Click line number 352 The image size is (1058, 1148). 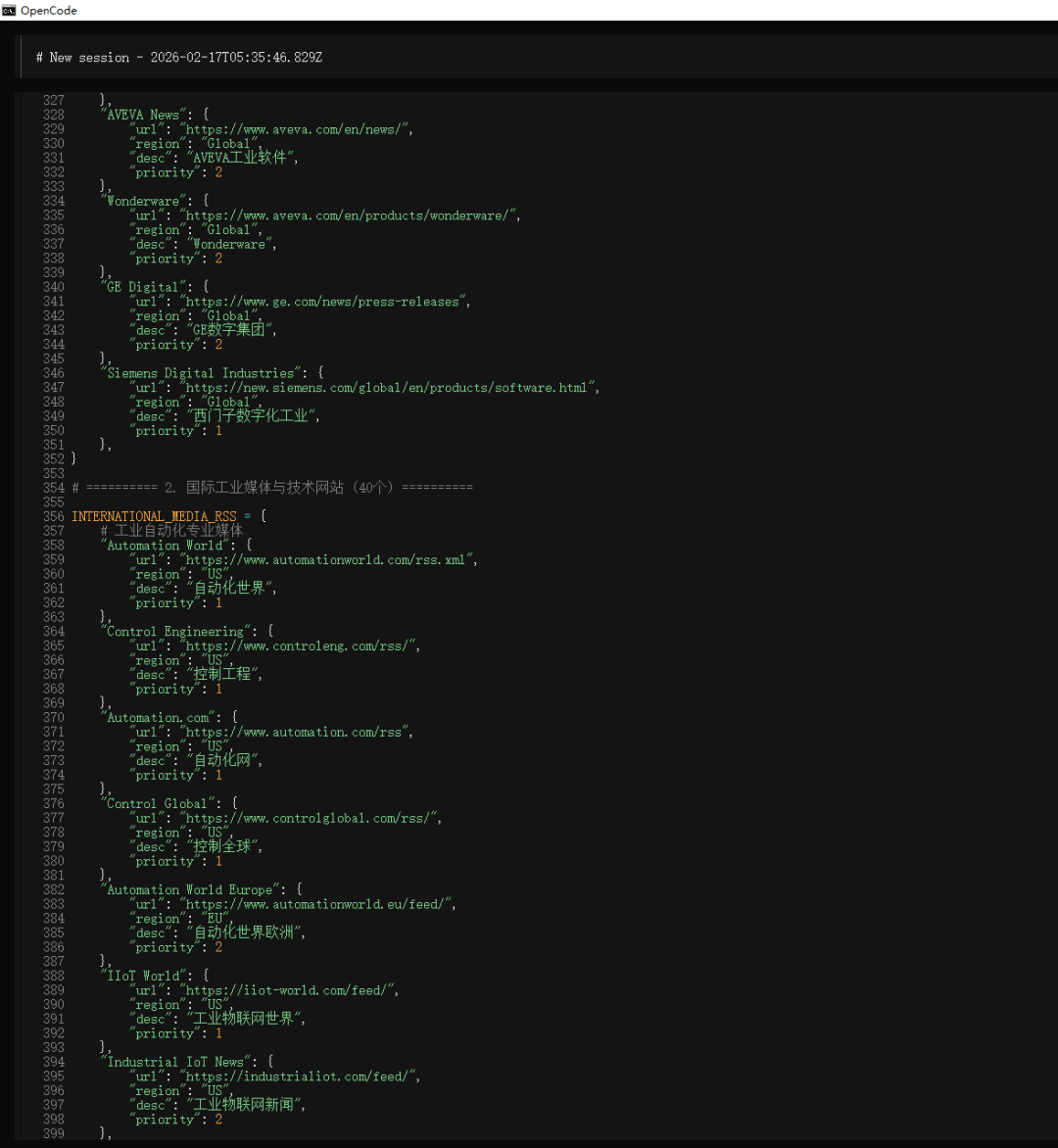[x=54, y=459]
